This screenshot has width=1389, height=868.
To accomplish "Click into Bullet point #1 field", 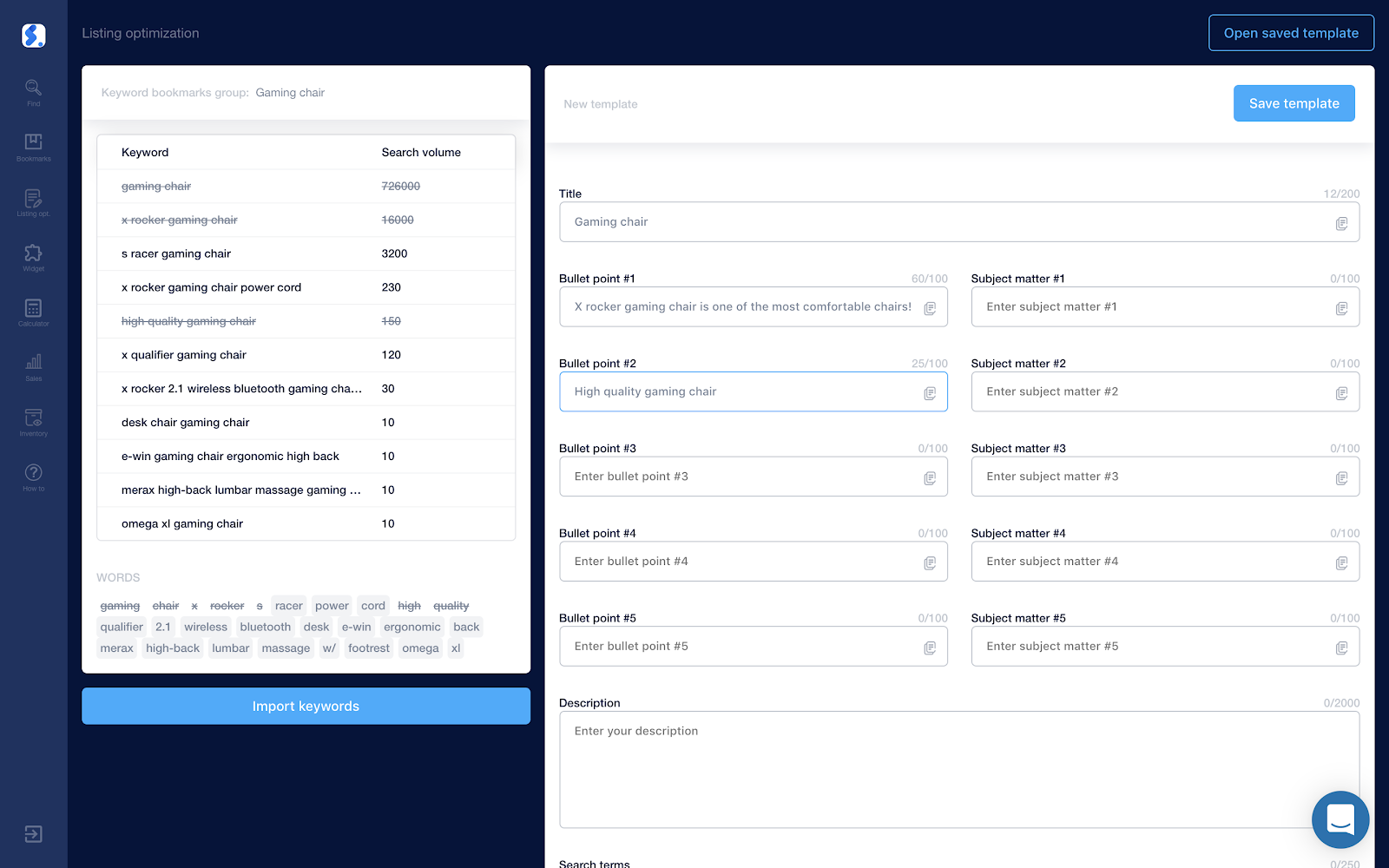I will 754,307.
